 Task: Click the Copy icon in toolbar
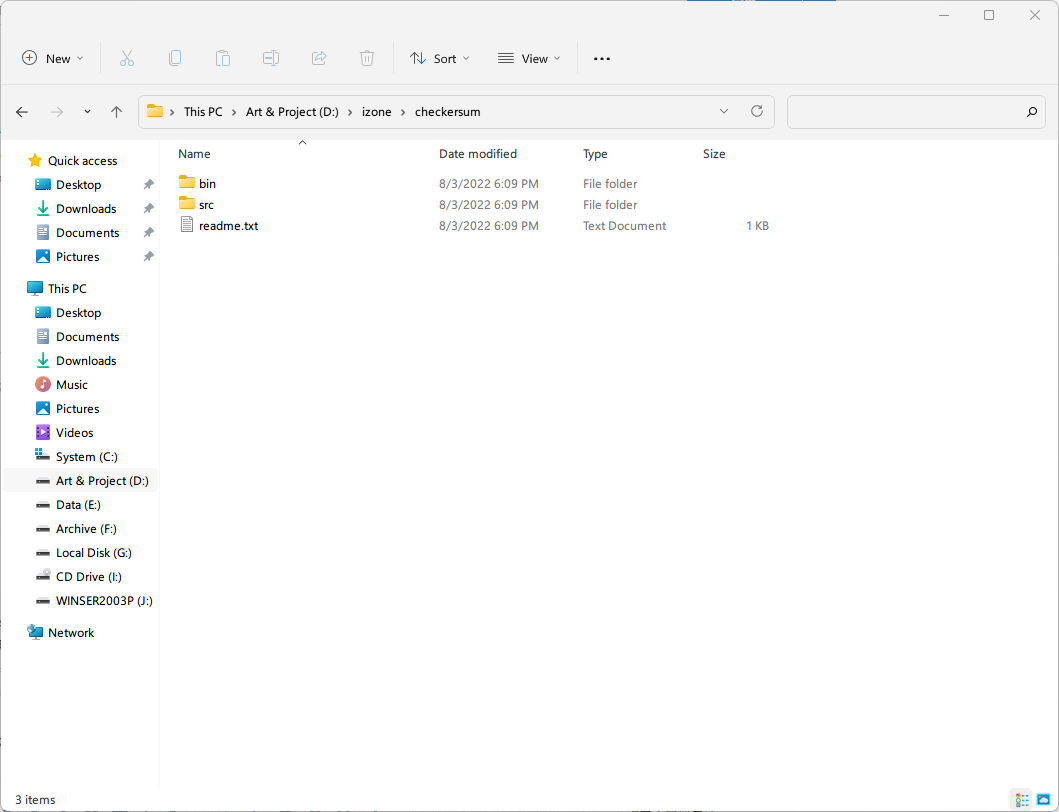pyautogui.click(x=175, y=59)
